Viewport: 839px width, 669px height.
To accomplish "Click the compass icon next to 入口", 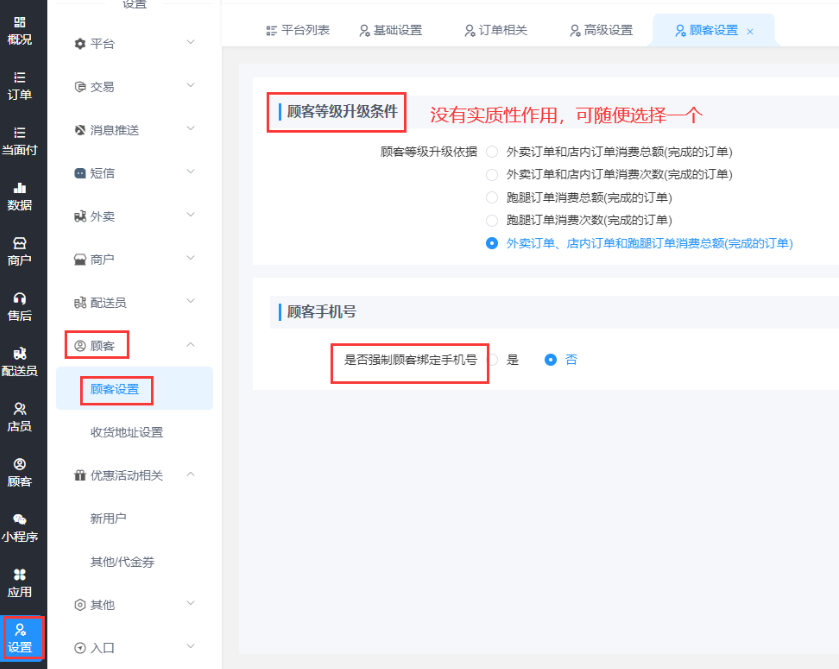I will (x=80, y=648).
